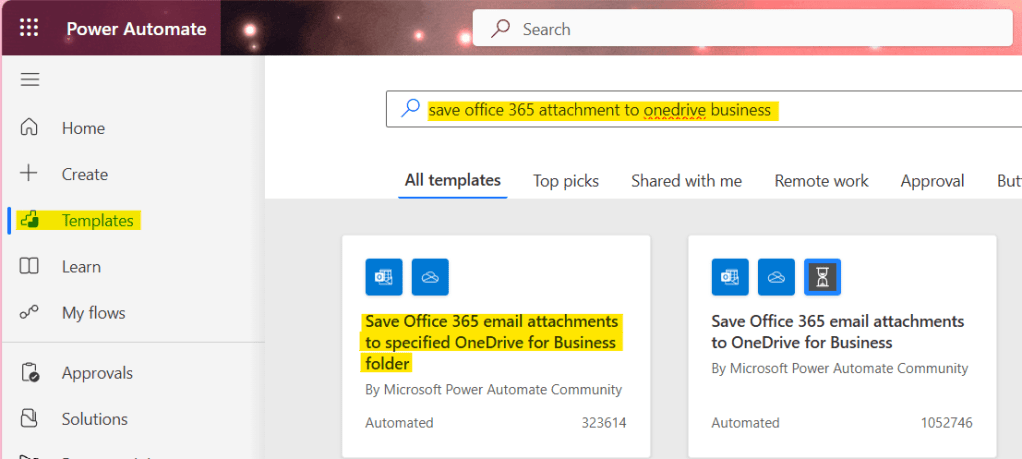The image size is (1022, 459).
Task: Click the template search field
Action: [700, 110]
